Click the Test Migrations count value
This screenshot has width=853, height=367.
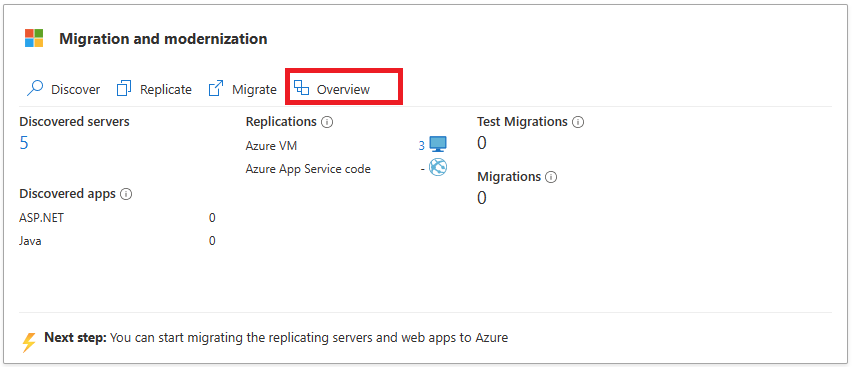(482, 143)
